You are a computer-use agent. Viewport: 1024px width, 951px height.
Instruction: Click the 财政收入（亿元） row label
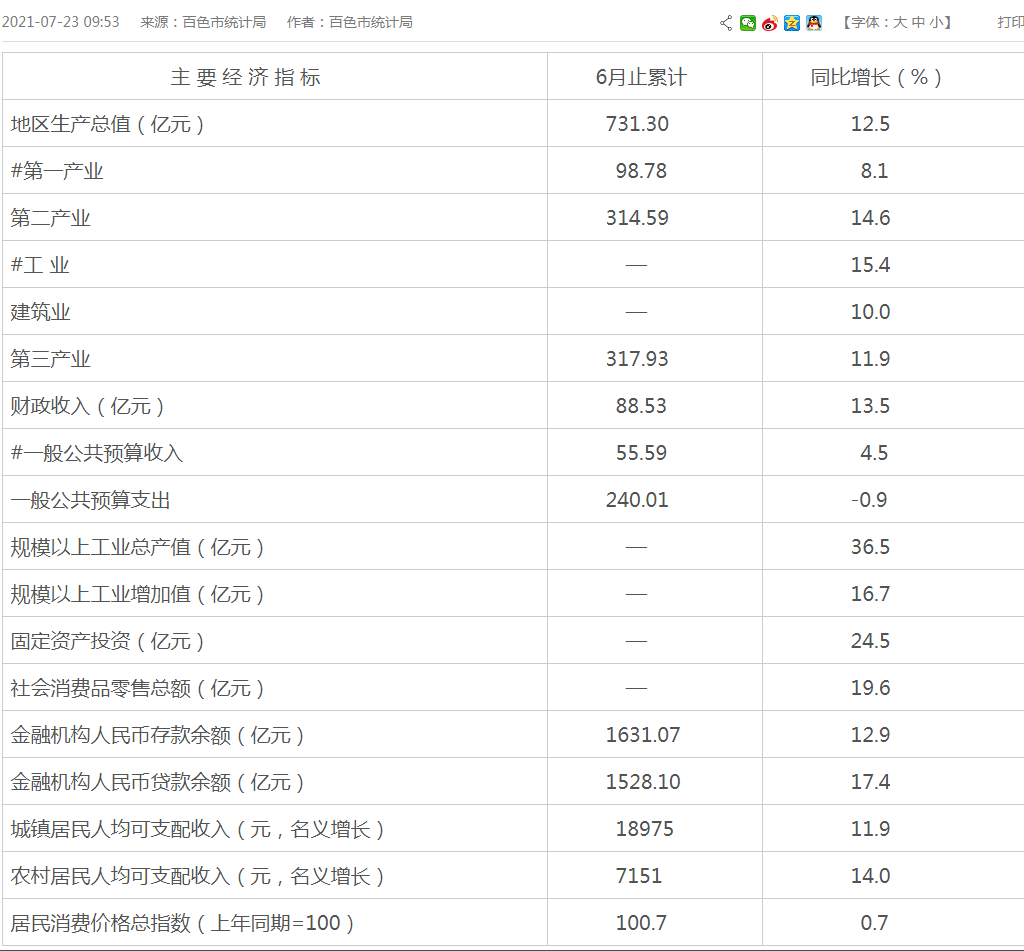[88, 406]
